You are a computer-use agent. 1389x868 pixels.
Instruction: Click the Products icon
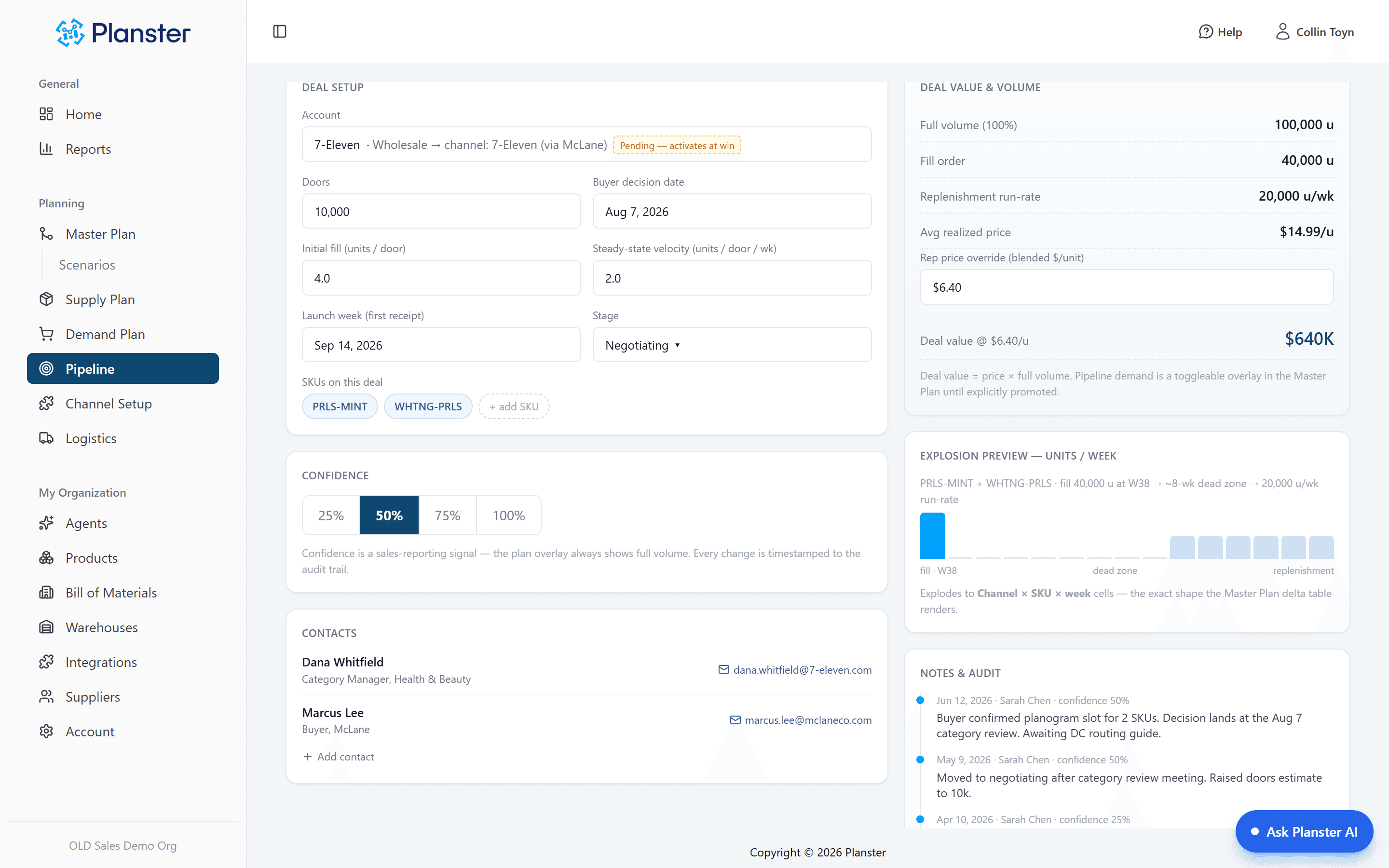click(x=46, y=558)
